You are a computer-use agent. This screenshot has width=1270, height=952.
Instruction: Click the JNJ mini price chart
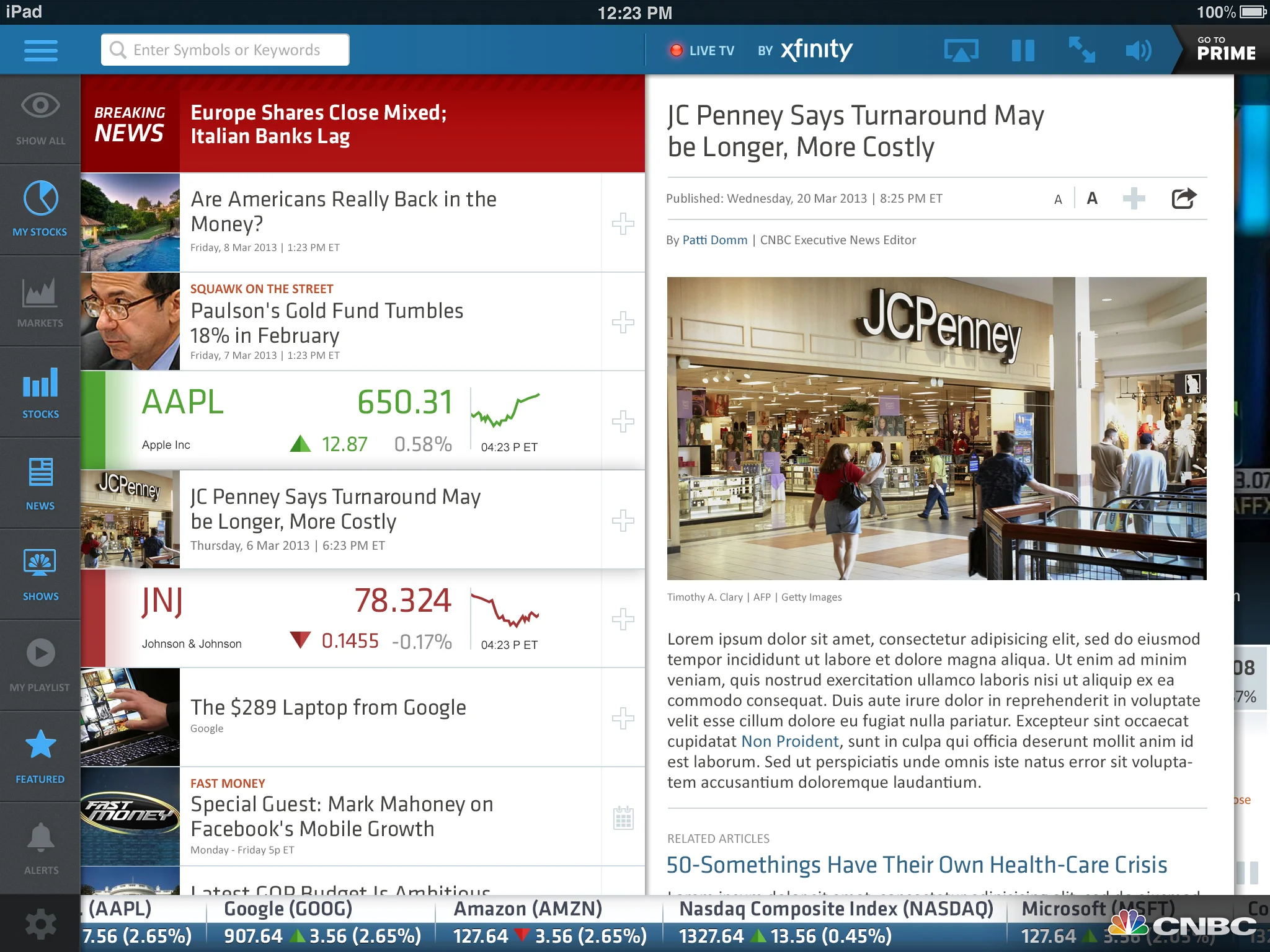[x=505, y=609]
